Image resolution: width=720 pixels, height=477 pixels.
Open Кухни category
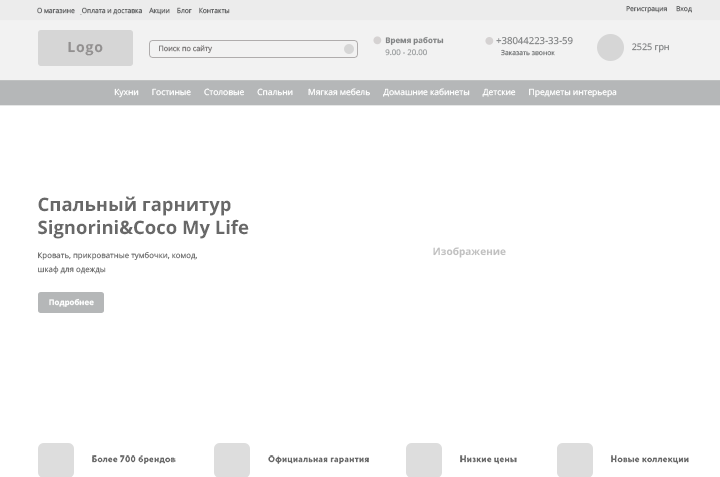pos(126,92)
